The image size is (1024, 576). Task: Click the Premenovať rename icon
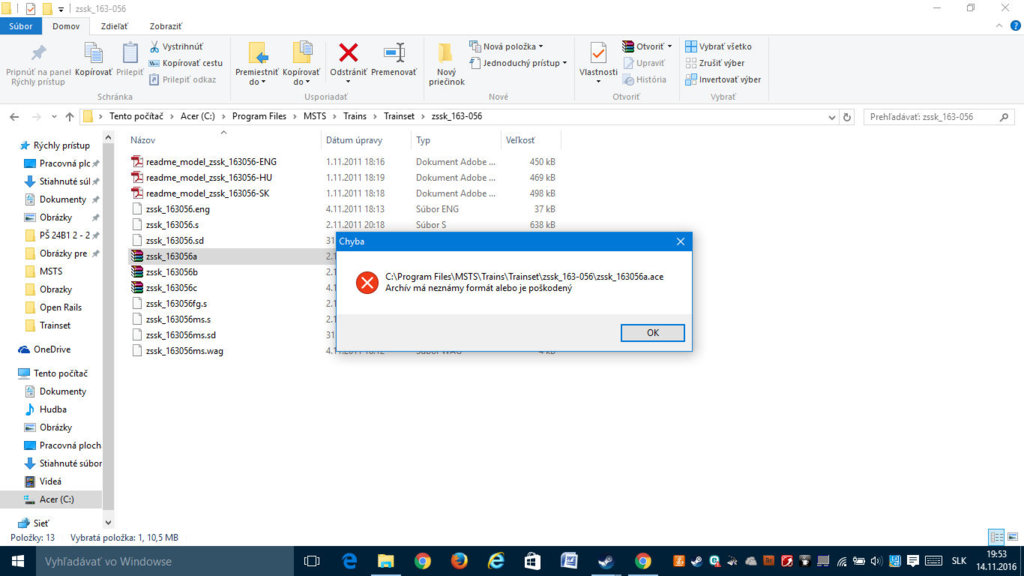click(394, 54)
